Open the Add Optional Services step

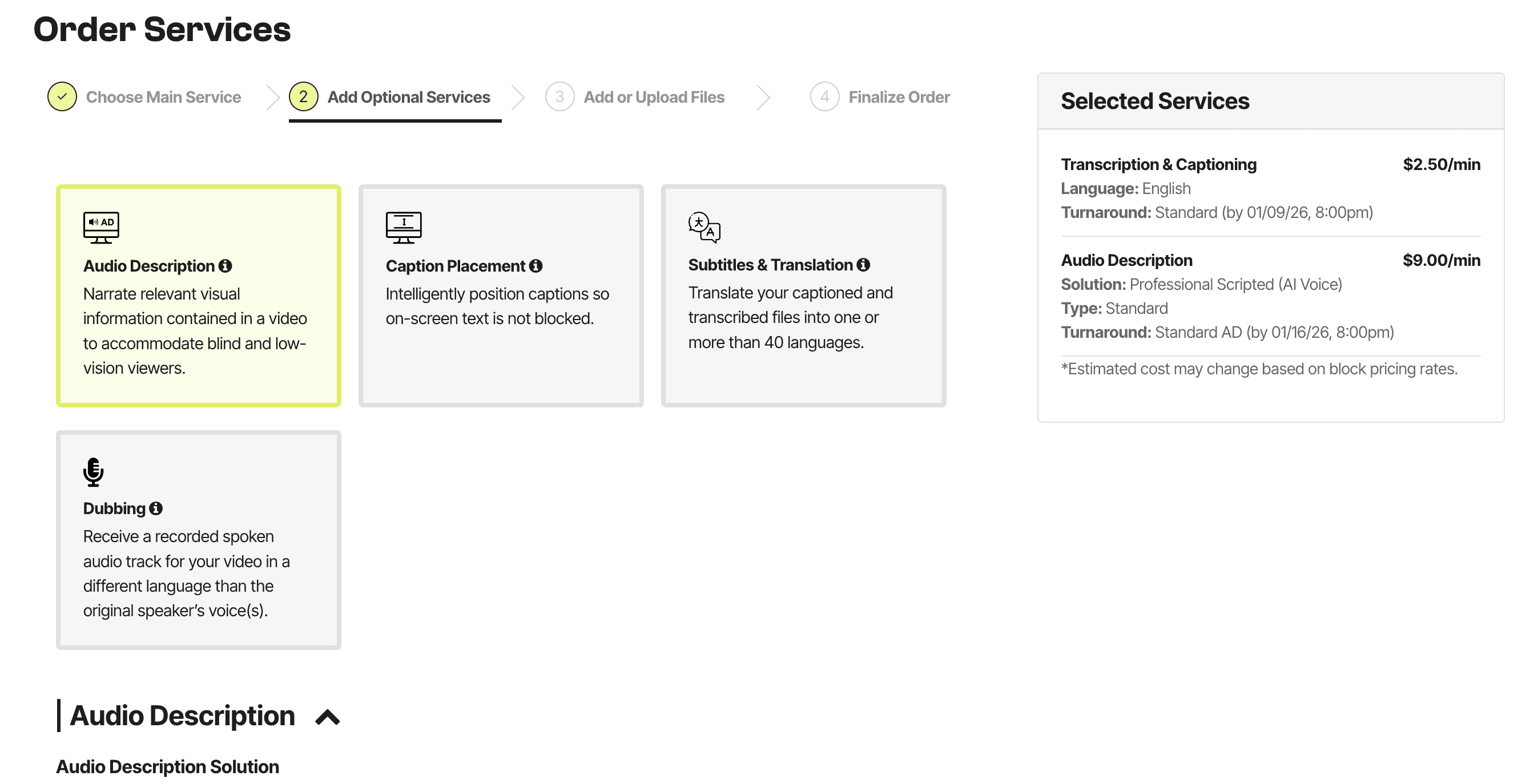408,96
